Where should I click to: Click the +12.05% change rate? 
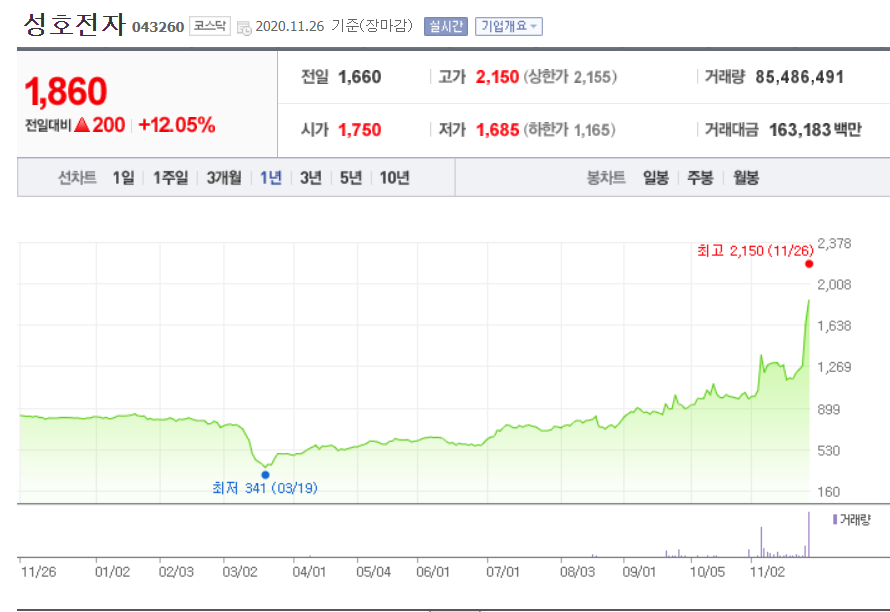pyautogui.click(x=177, y=125)
